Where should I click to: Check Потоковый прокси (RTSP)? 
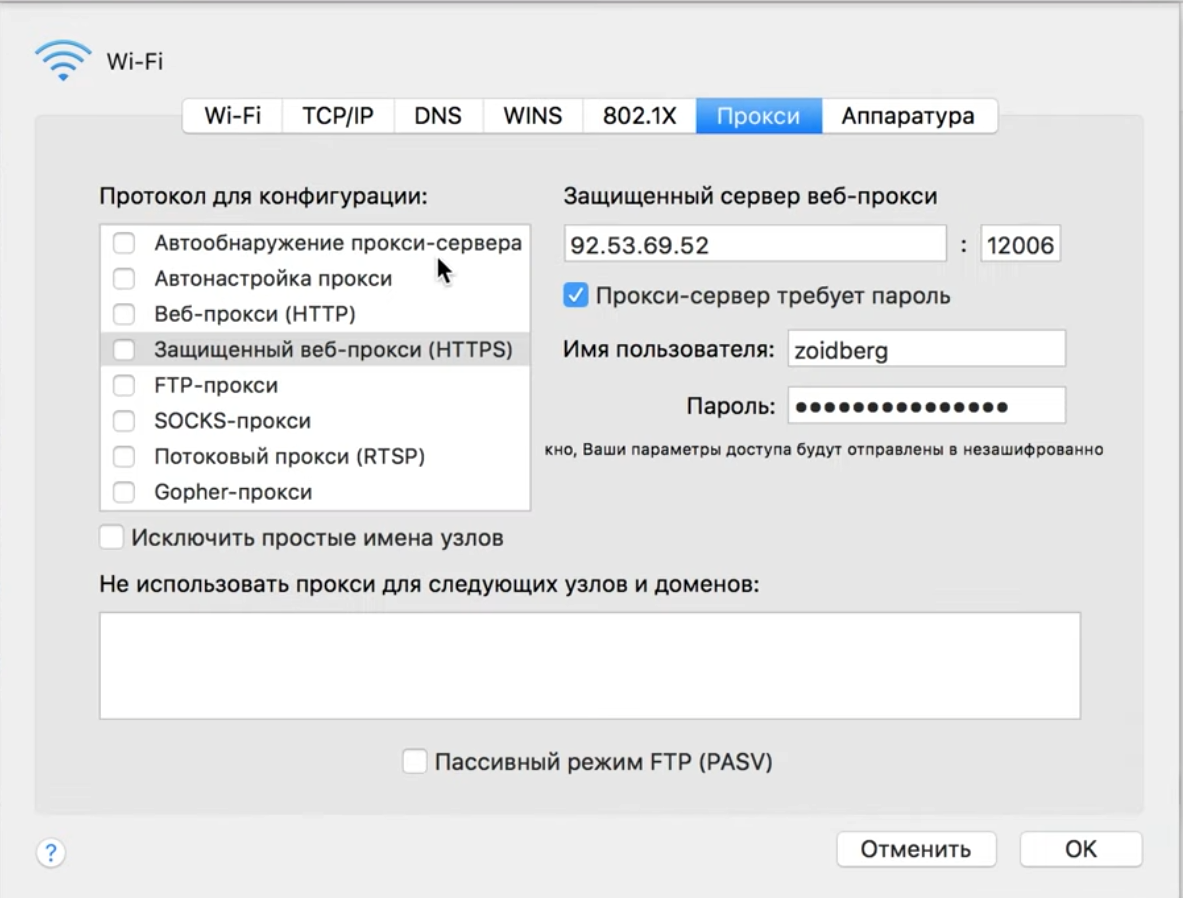124,456
